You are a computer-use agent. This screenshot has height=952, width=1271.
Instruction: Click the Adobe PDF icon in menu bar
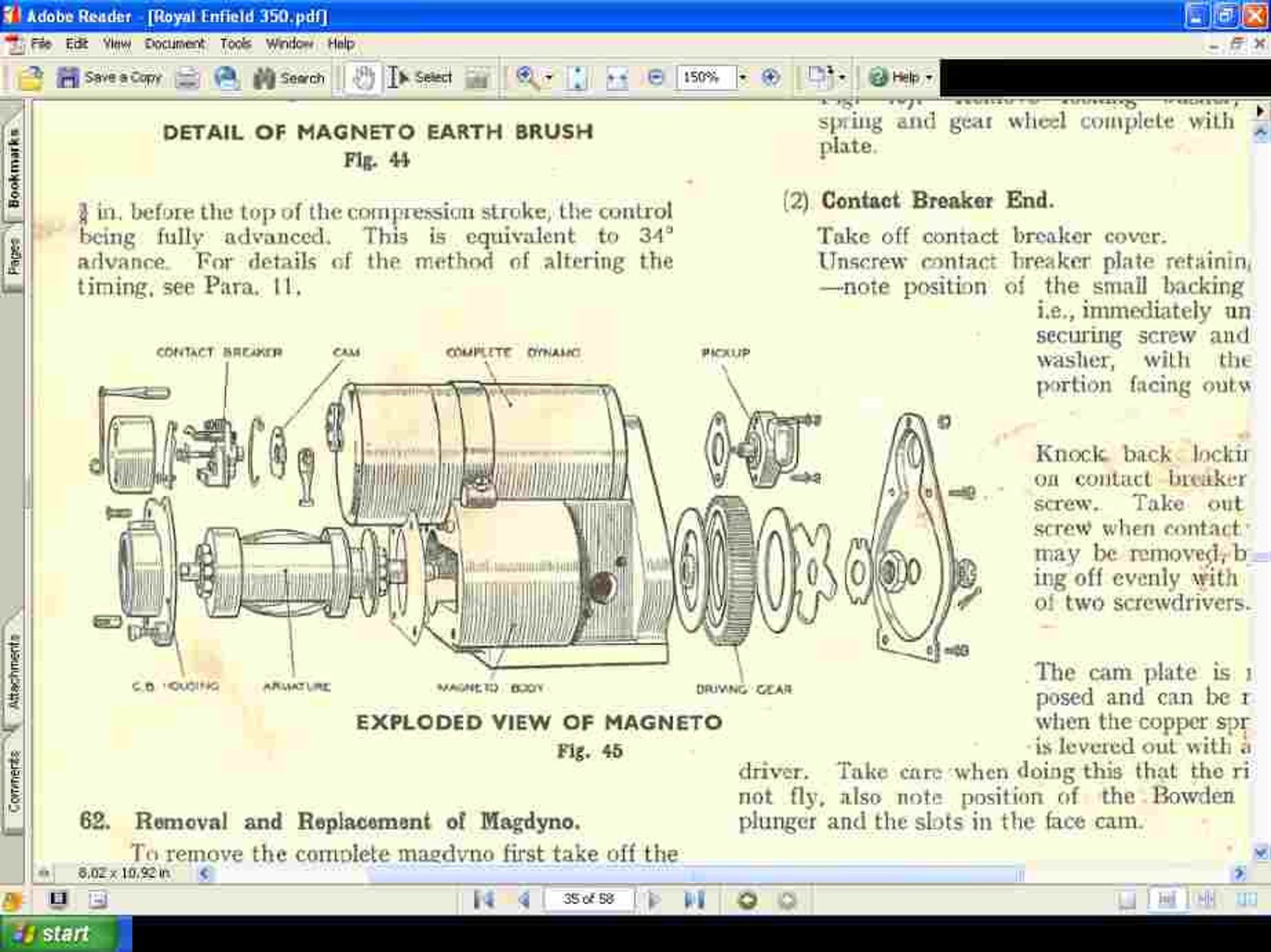[14, 45]
